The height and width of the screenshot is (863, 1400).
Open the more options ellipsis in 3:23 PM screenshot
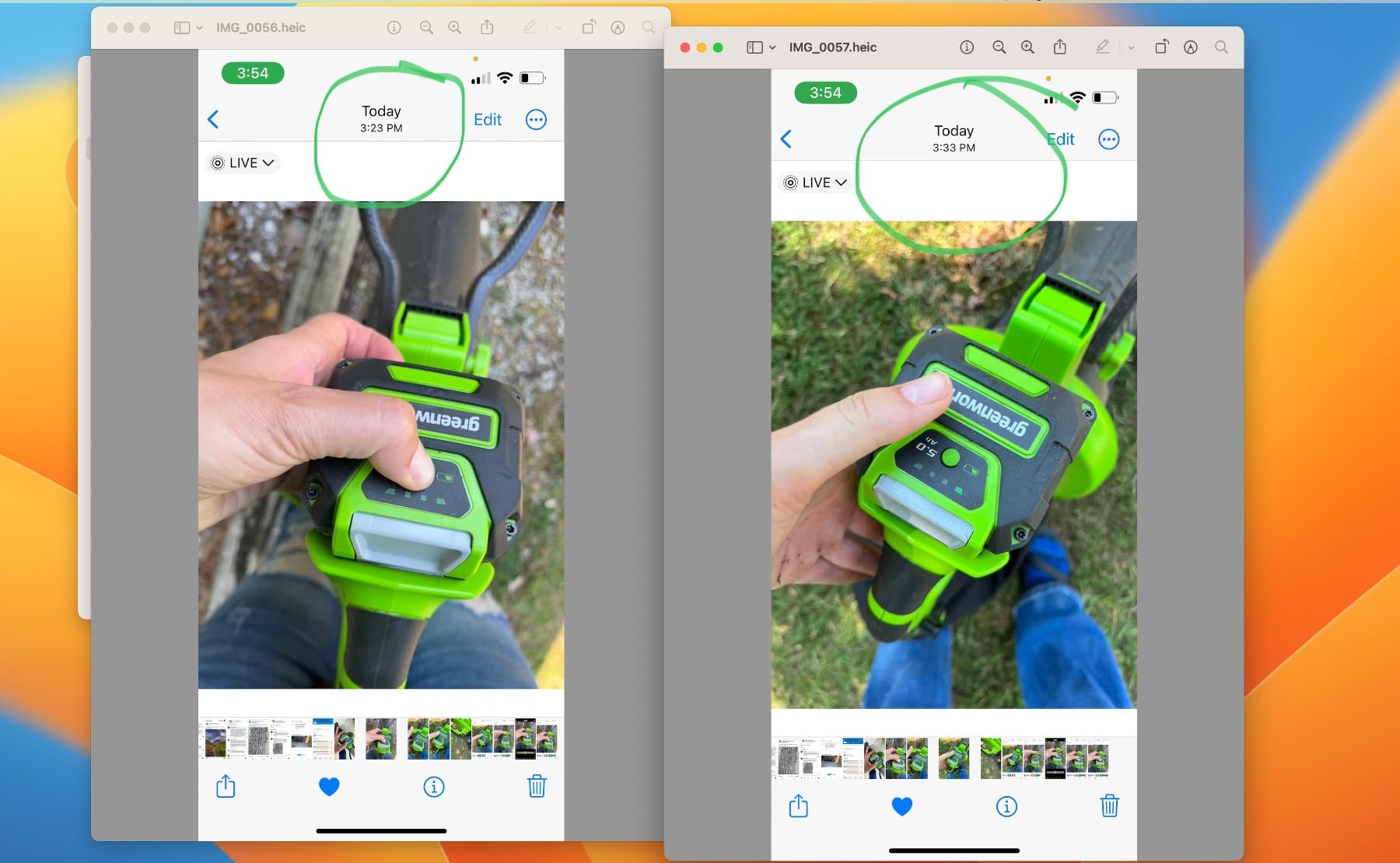536,120
